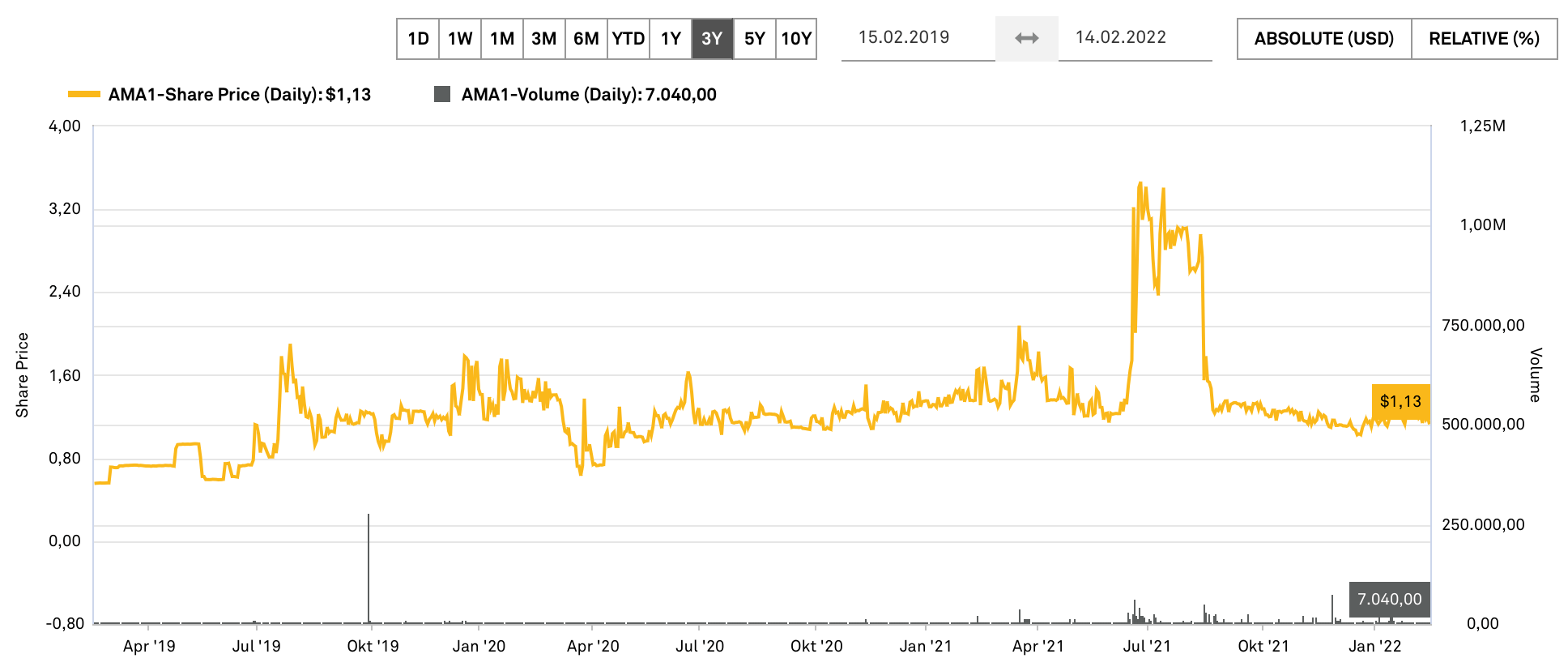Viewport: 1568px width, 671px height.
Task: Switch to the 1Y range
Action: (x=671, y=39)
